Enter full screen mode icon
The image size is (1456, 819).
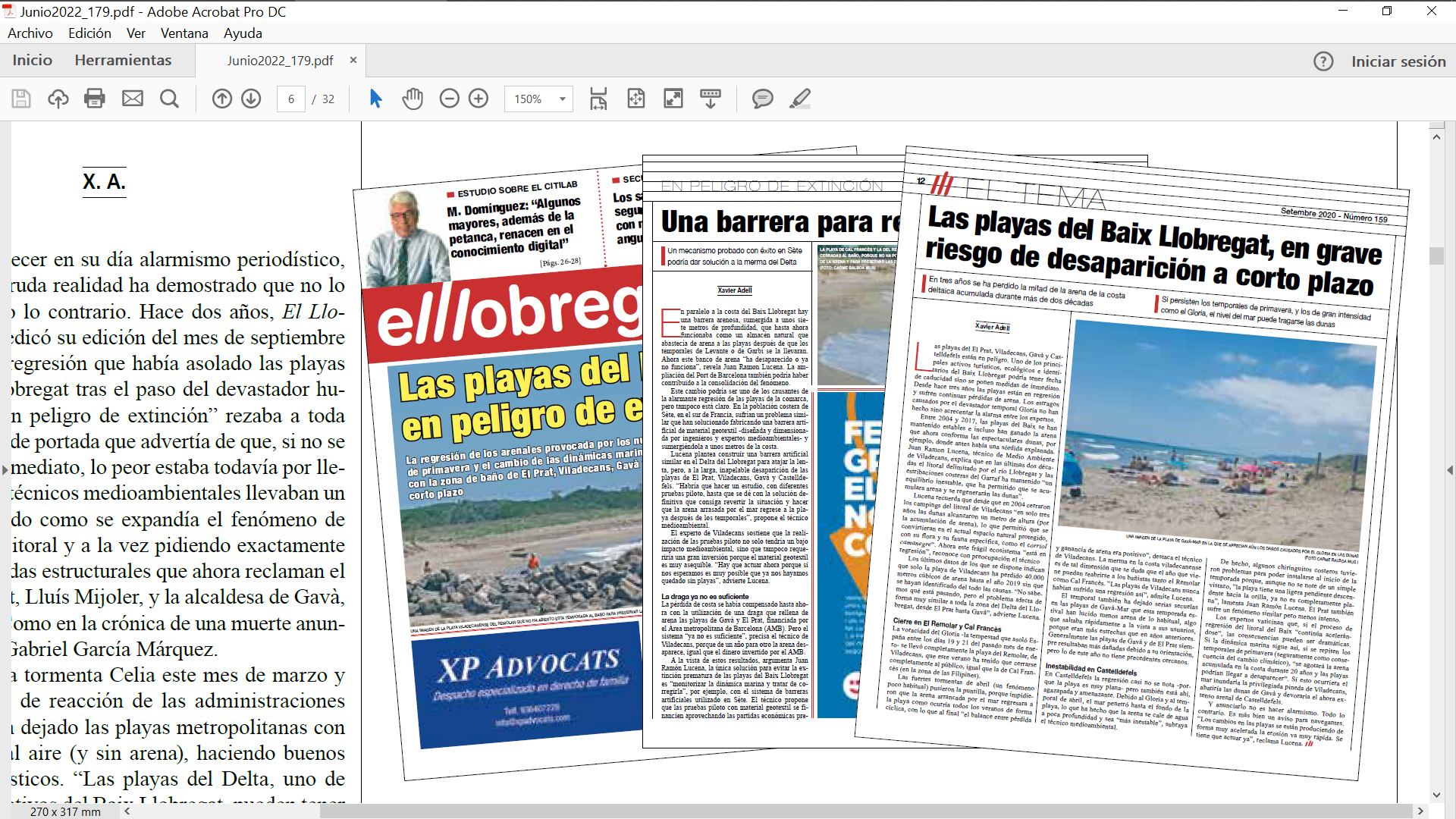(x=673, y=99)
